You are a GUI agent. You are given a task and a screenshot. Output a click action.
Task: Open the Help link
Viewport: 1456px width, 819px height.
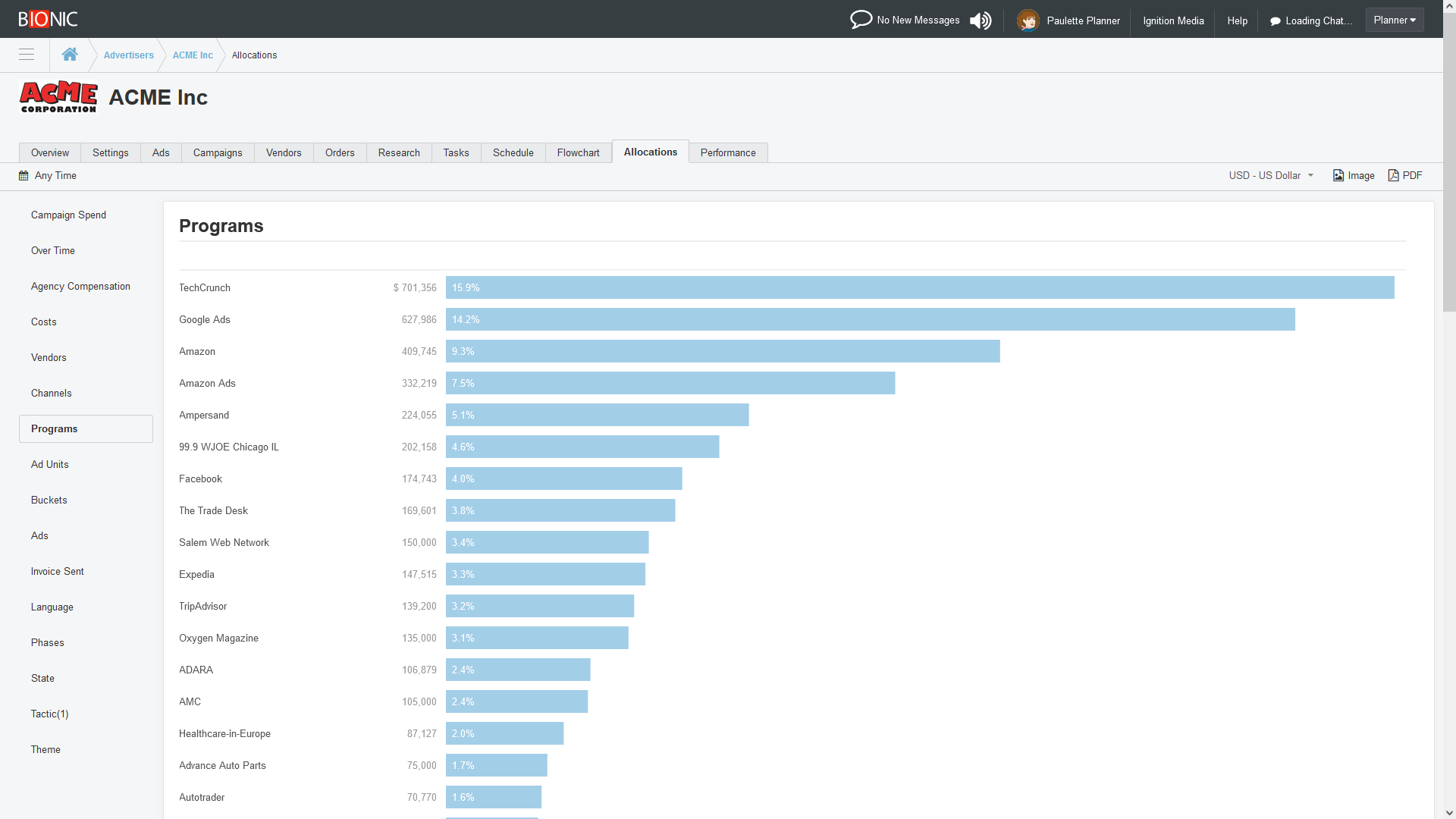(1237, 20)
